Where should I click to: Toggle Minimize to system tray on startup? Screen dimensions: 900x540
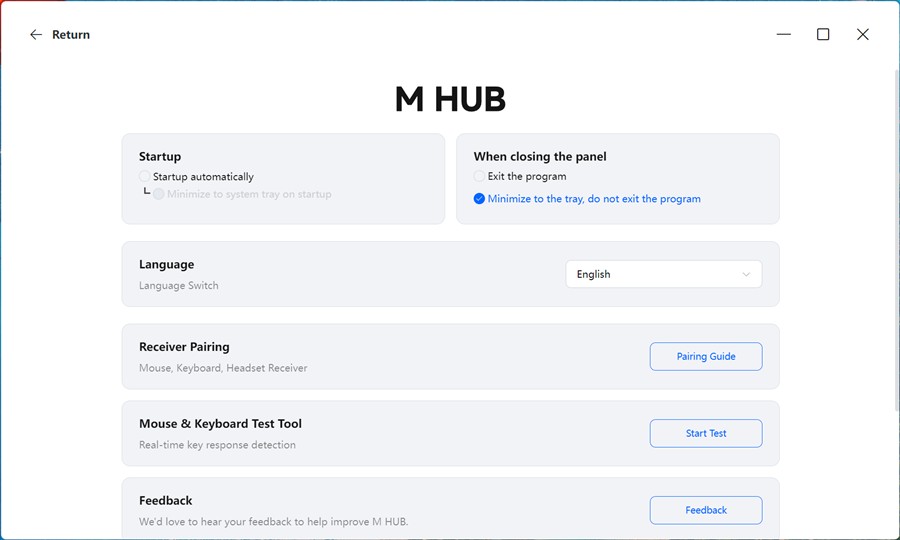point(159,194)
